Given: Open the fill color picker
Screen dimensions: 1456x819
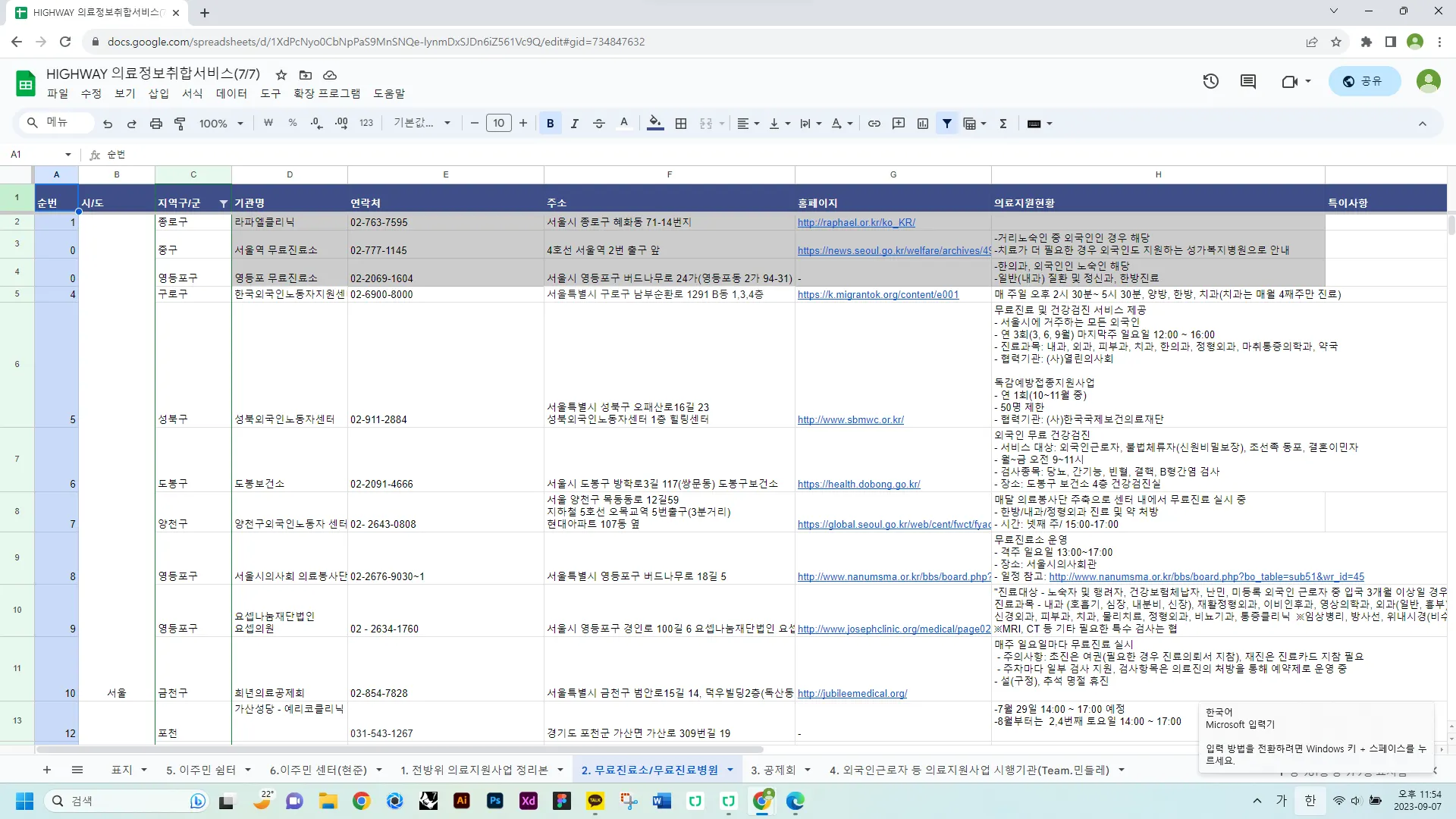Looking at the screenshot, I should [x=655, y=124].
